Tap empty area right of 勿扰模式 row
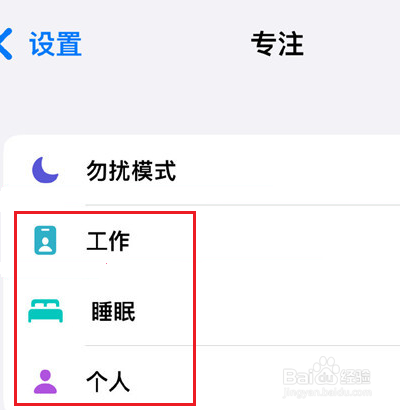This screenshot has width=400, height=410. point(288,171)
